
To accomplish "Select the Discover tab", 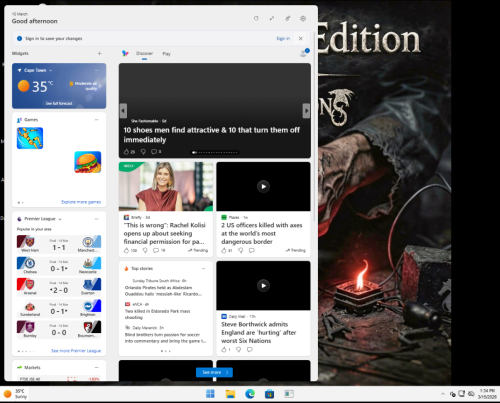I will click(x=144, y=53).
